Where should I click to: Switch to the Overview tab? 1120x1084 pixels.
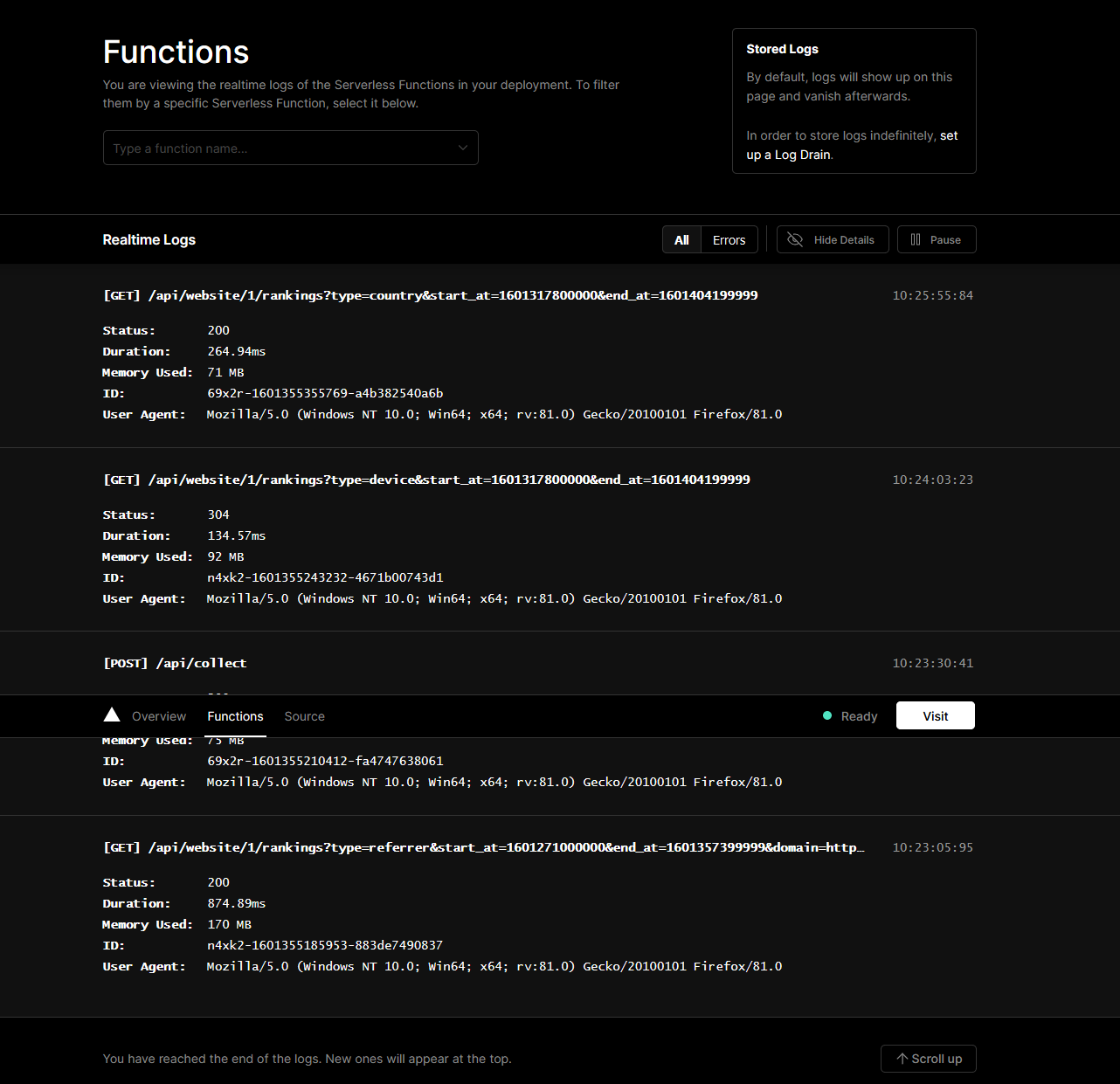[x=158, y=715]
